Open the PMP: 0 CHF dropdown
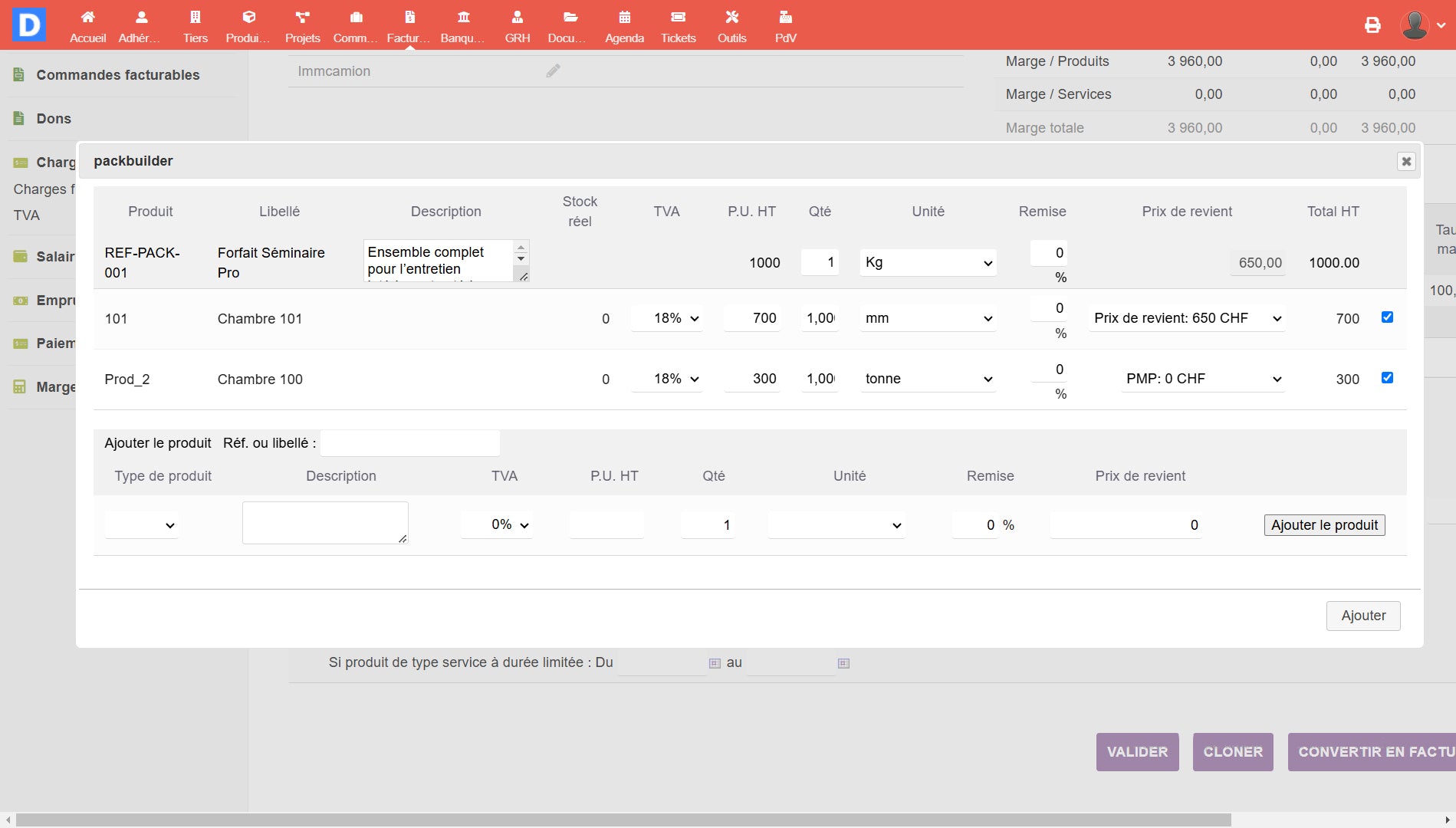Viewport: 1456px width, 828px height. [x=1202, y=379]
